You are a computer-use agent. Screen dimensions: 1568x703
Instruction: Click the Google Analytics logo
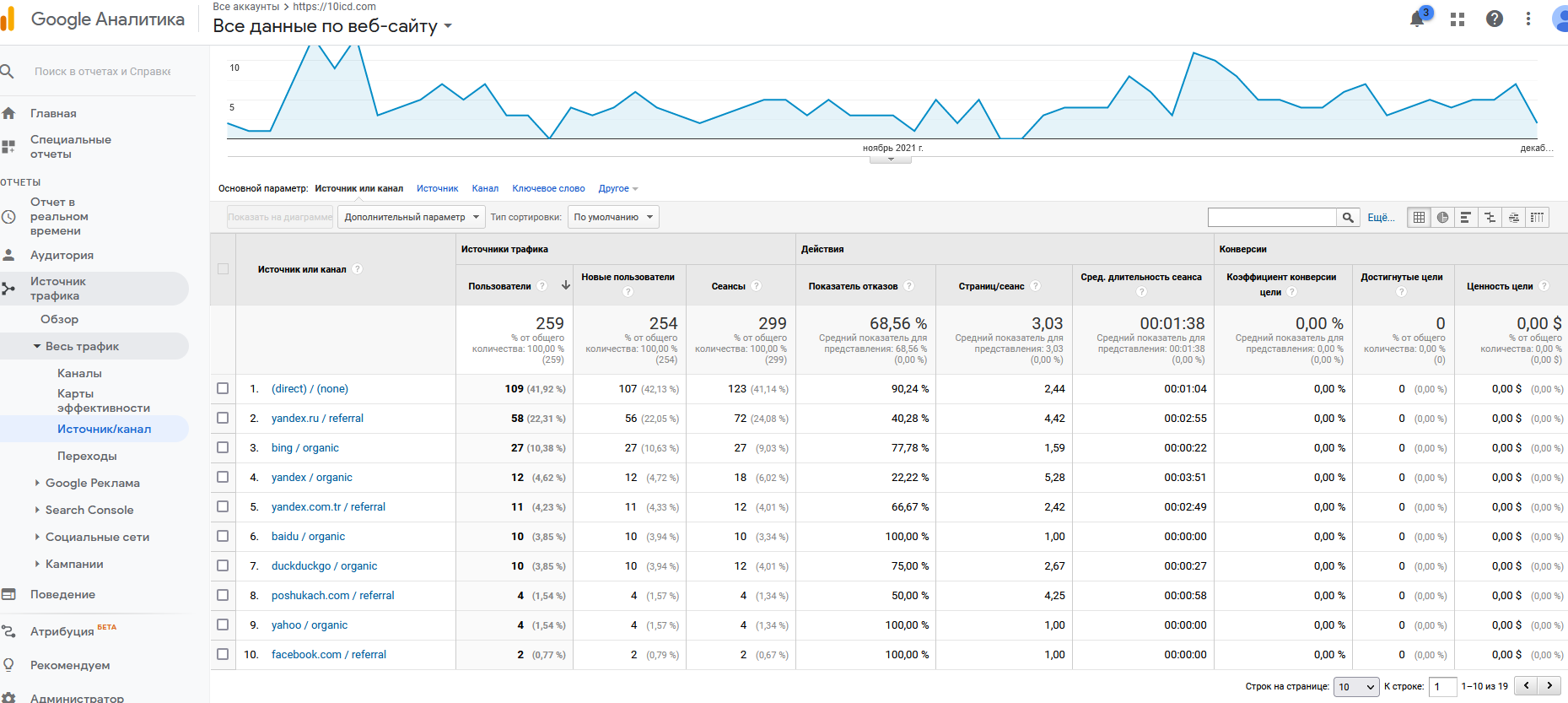tap(8, 19)
